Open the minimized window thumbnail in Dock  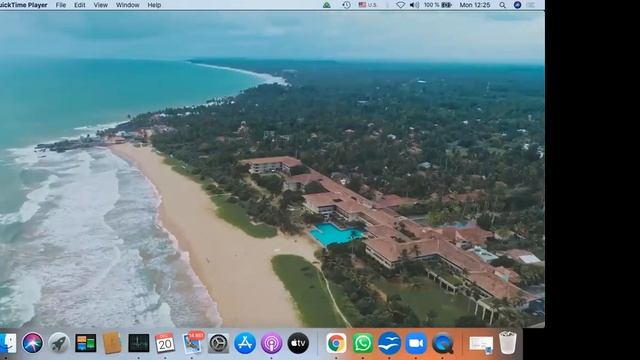[x=481, y=344]
